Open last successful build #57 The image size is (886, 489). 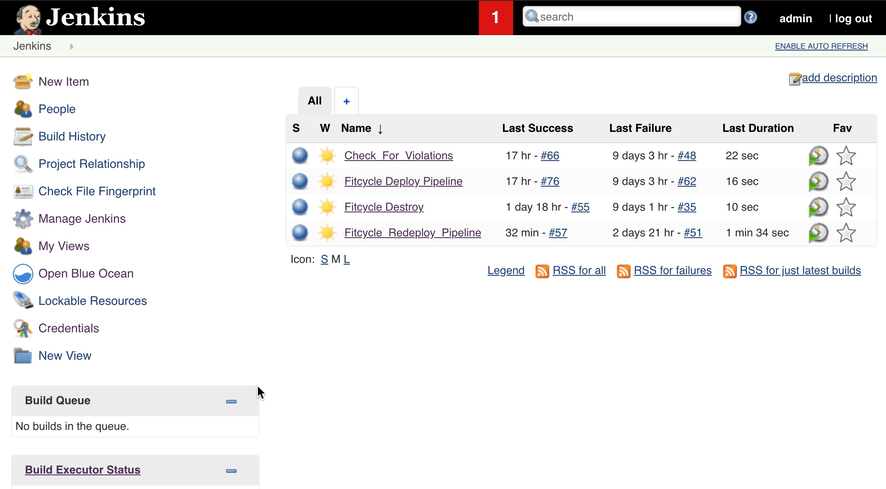coord(558,232)
